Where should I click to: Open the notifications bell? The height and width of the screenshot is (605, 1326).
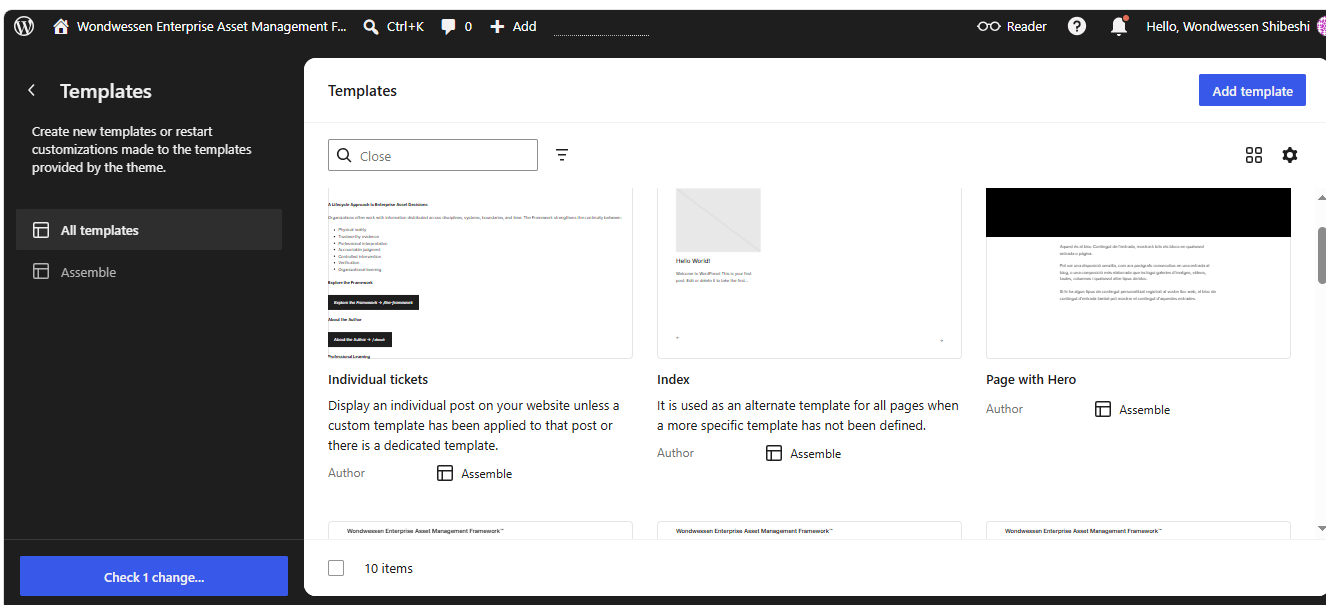coord(1119,27)
